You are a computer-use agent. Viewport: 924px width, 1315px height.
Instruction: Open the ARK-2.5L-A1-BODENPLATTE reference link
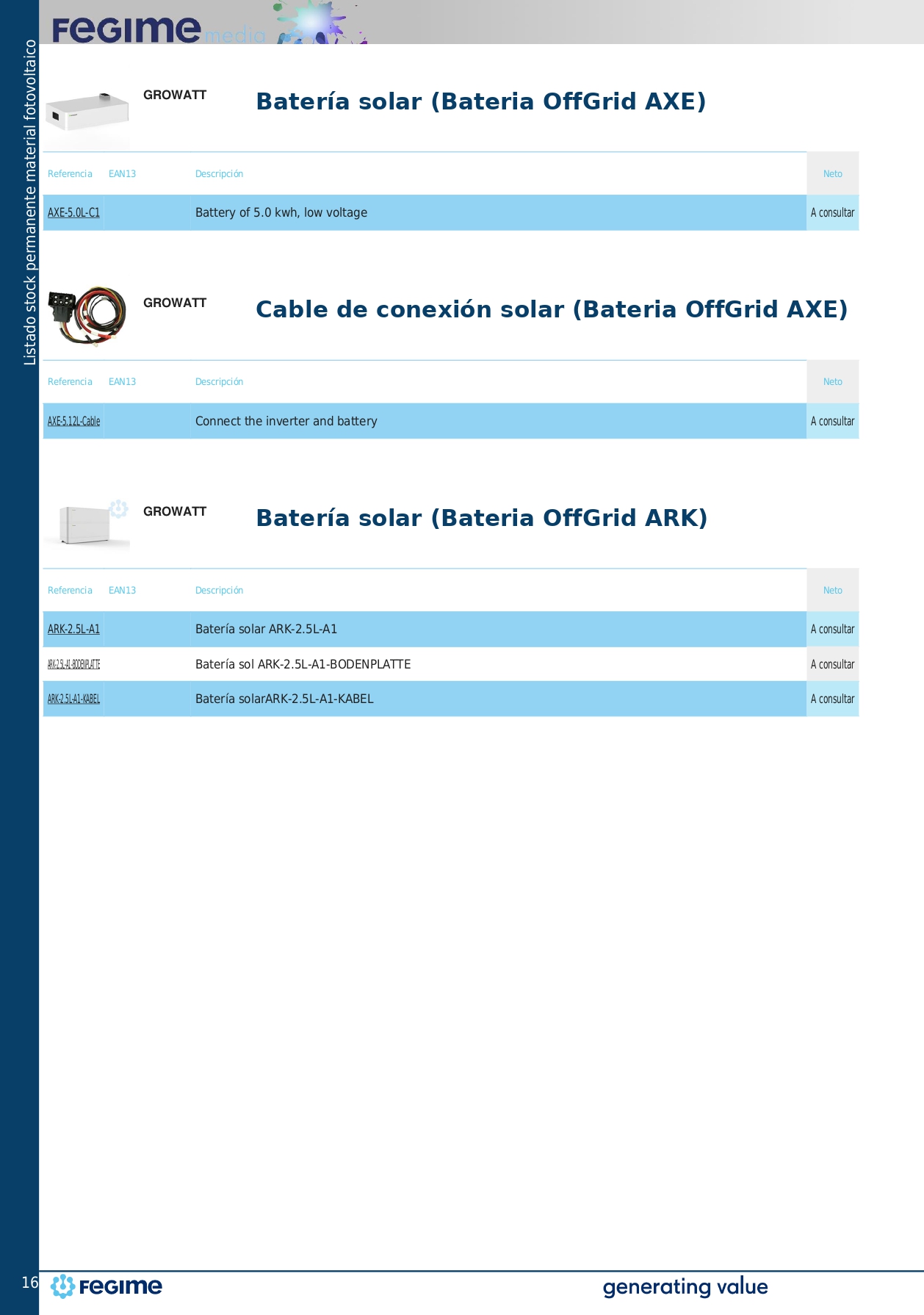coord(73,665)
